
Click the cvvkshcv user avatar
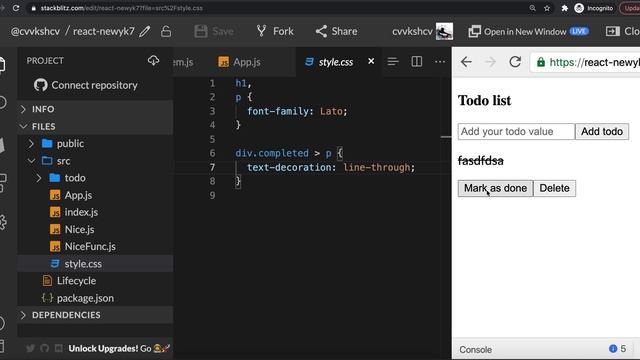(444, 31)
